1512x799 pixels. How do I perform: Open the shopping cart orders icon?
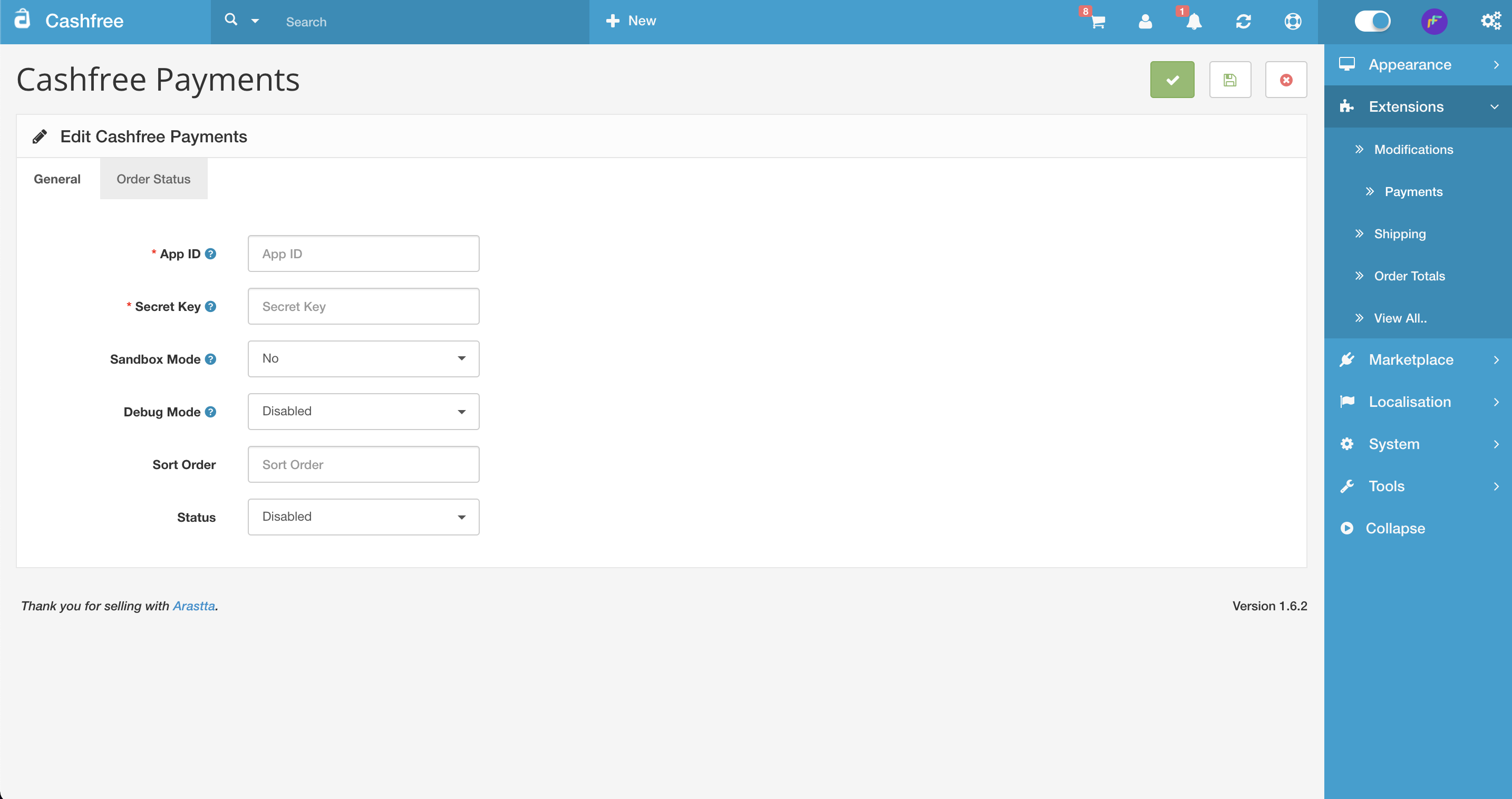[1097, 22]
